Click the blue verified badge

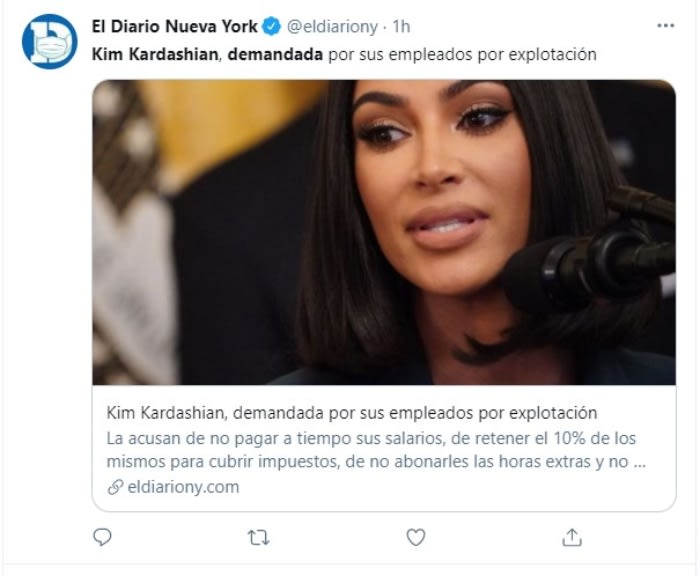coord(271,26)
